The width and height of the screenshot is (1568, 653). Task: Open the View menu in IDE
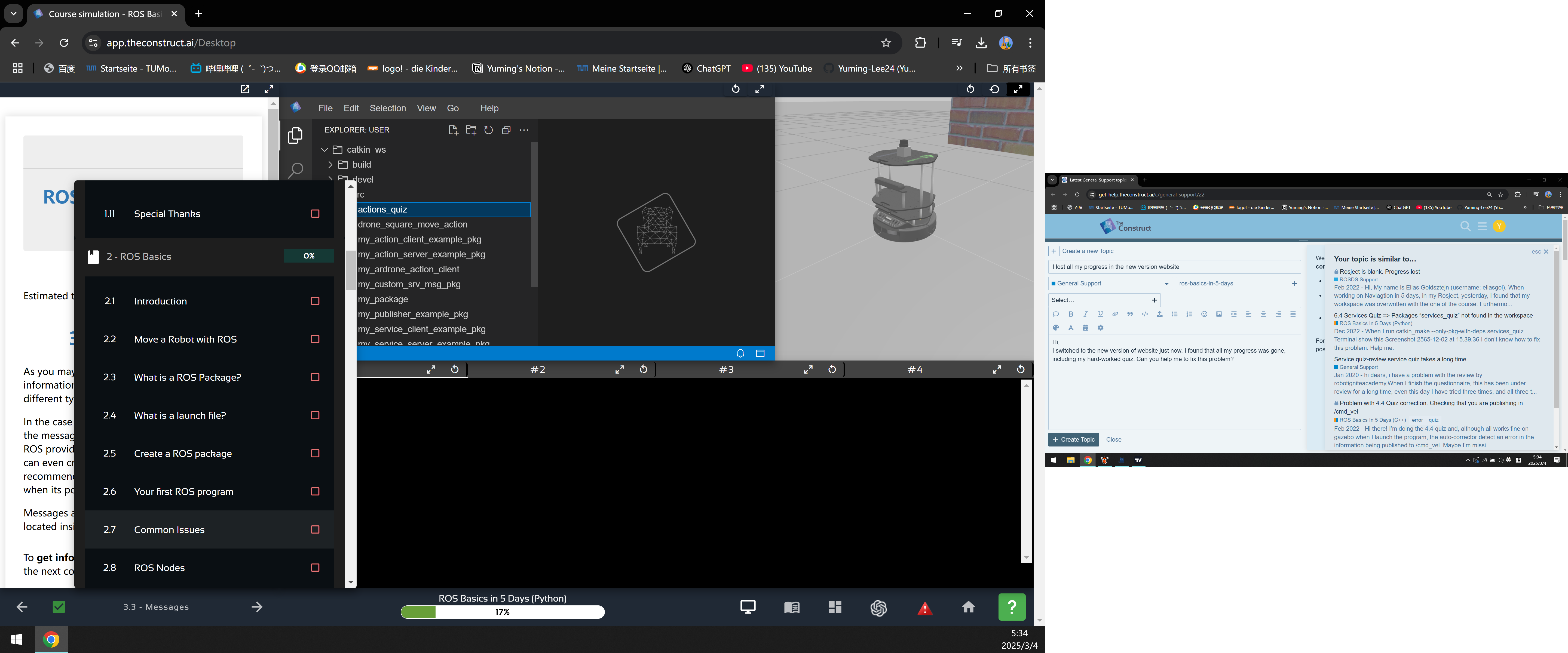pyautogui.click(x=426, y=108)
